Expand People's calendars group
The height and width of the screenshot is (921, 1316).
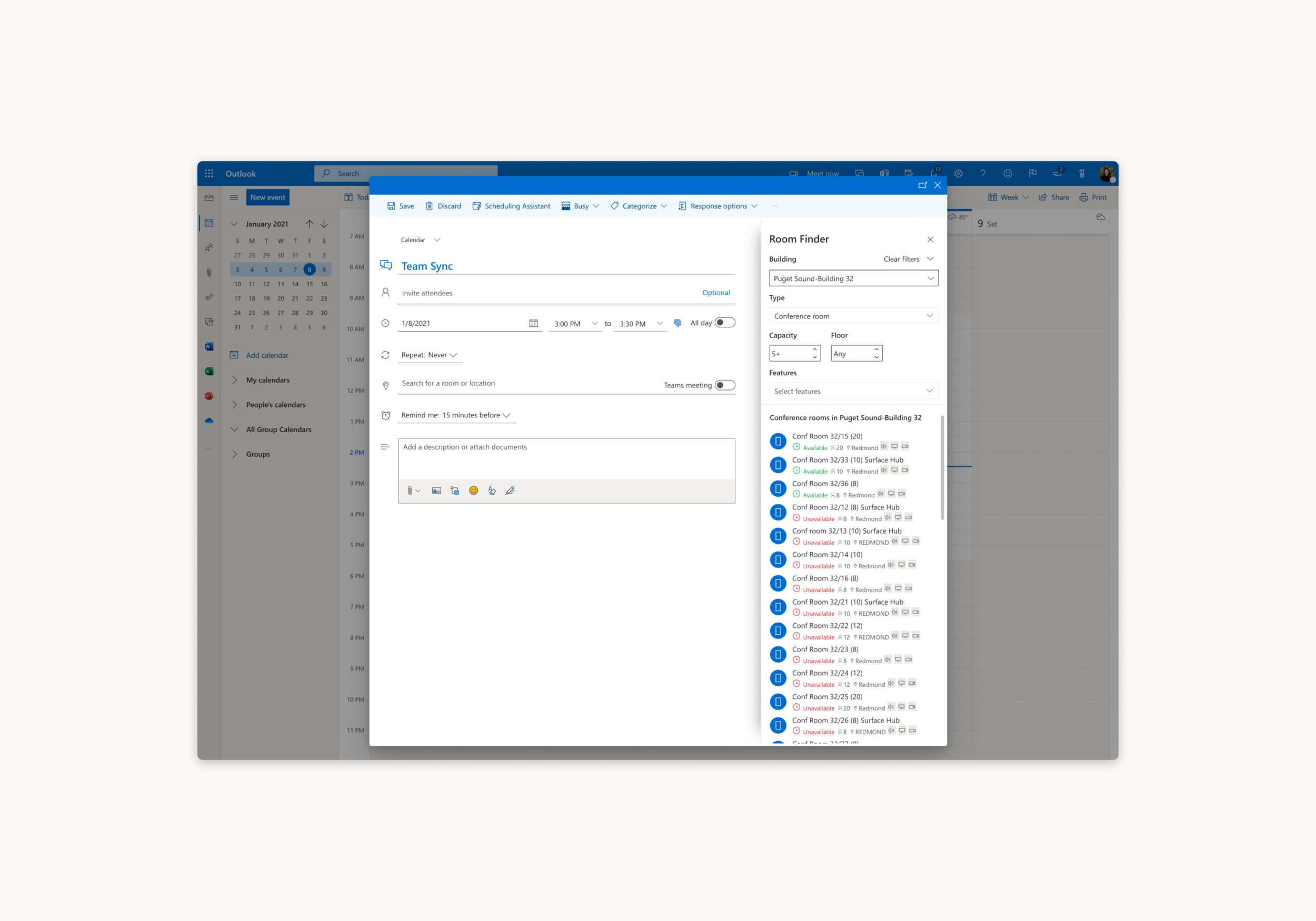pyautogui.click(x=234, y=405)
